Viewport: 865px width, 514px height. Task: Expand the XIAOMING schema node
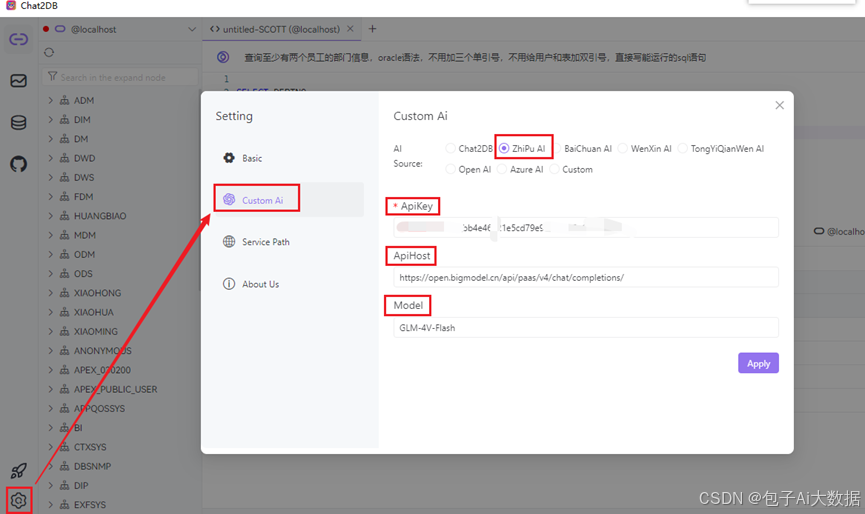tap(50, 331)
